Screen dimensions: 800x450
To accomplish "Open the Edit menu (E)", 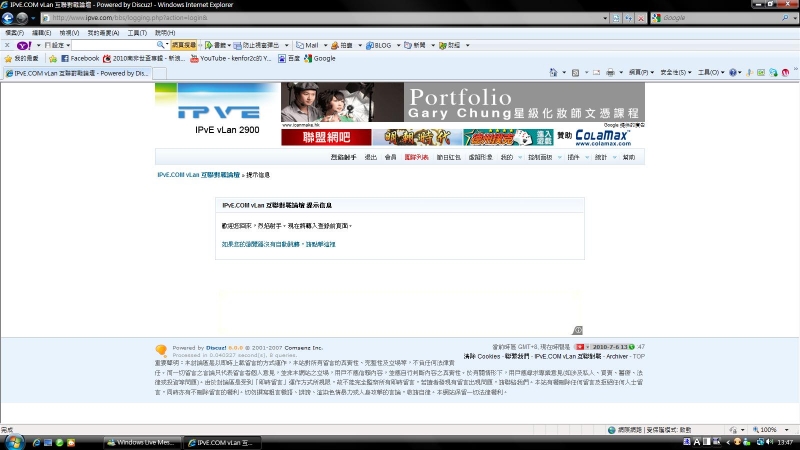I will [x=41, y=33].
